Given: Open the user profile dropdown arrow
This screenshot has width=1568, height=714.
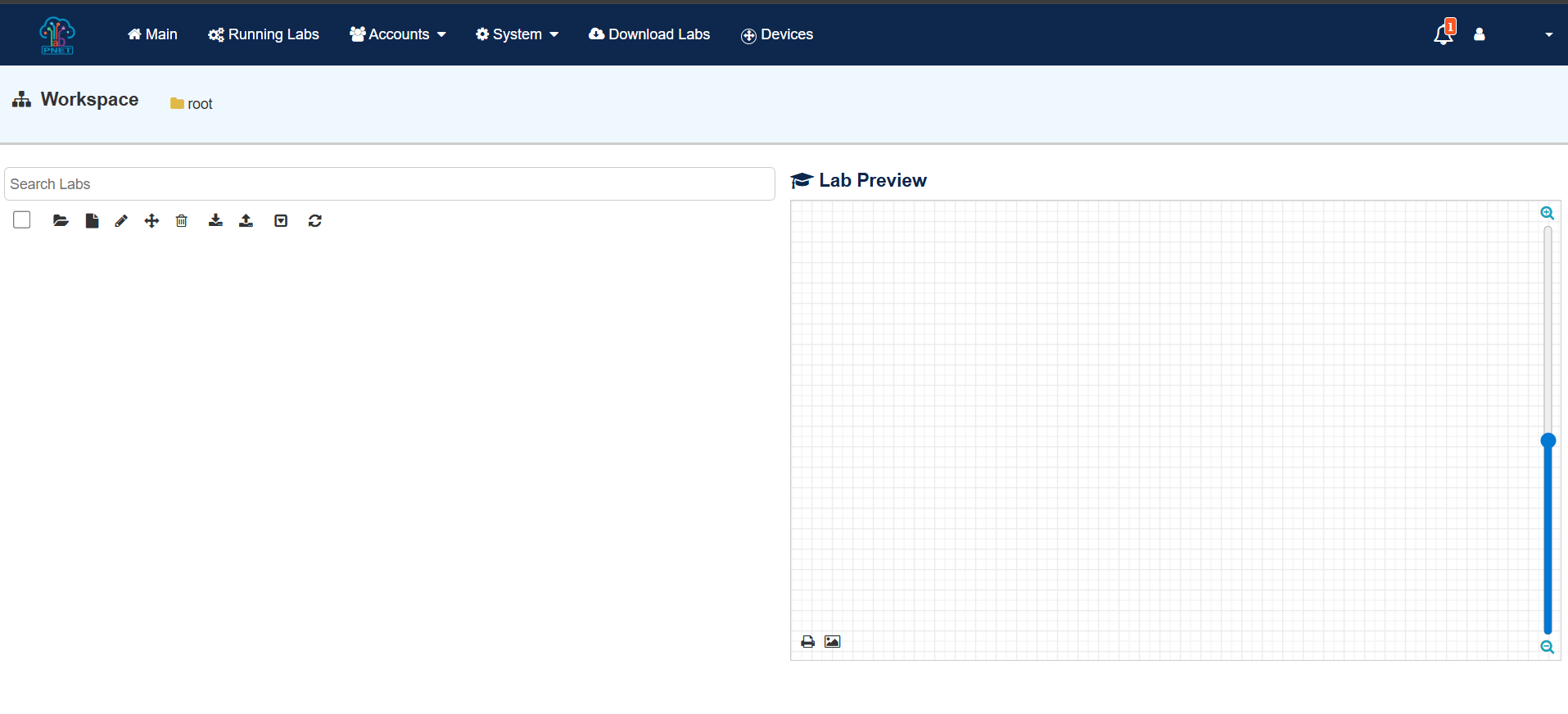Looking at the screenshot, I should point(1549,34).
